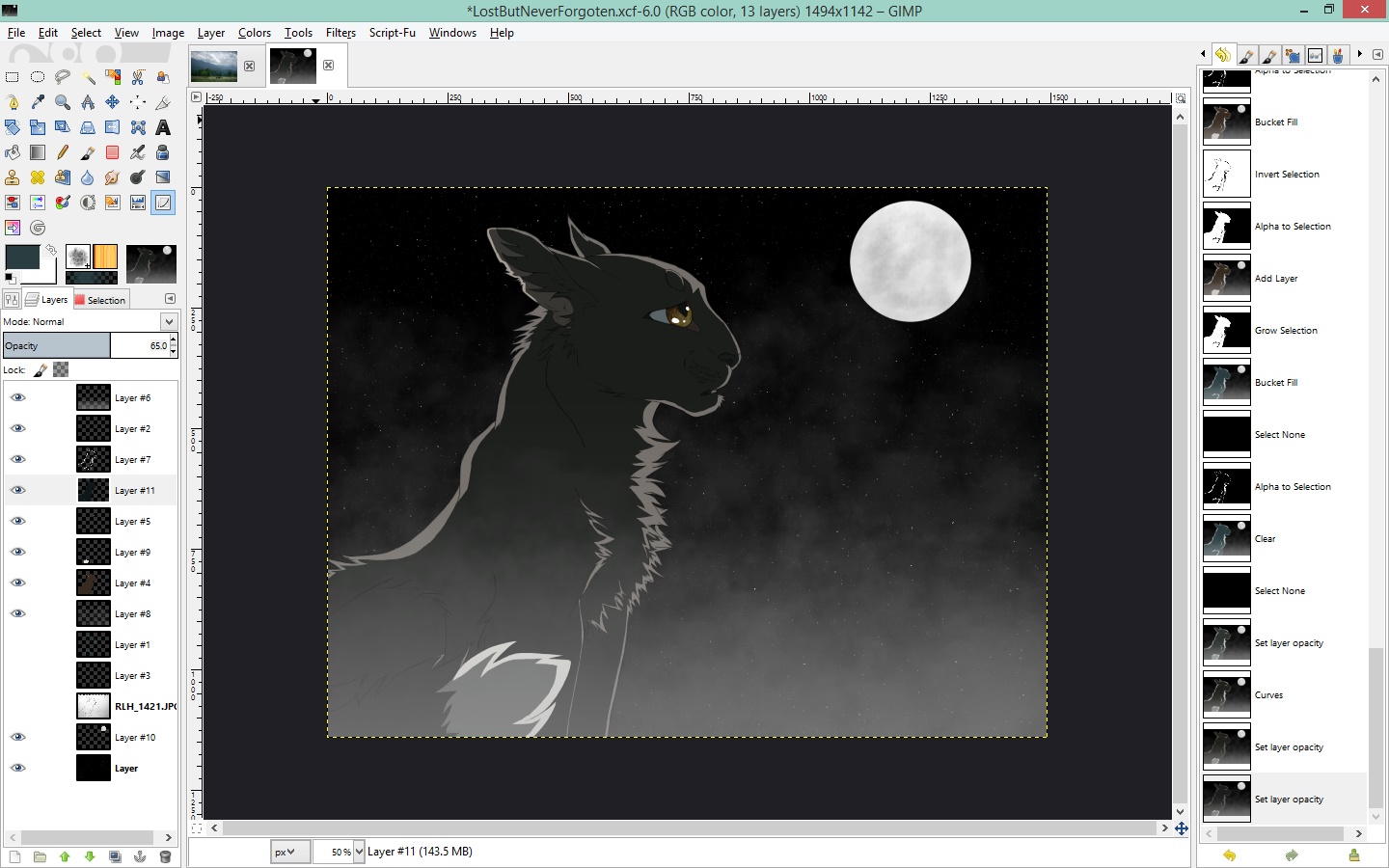
Task: Open the Script-Fu menu
Action: (392, 32)
